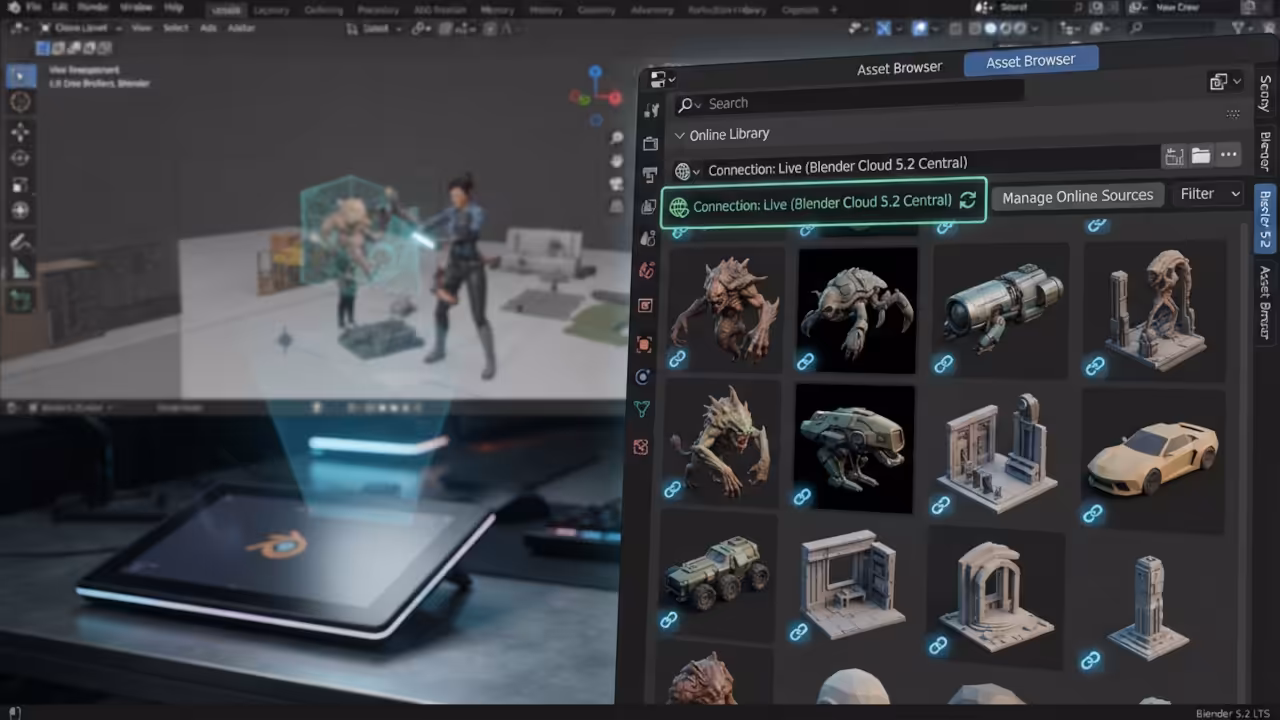1280x720 pixels.
Task: Open the editor type dropdown in Asset Browser
Action: [x=663, y=79]
